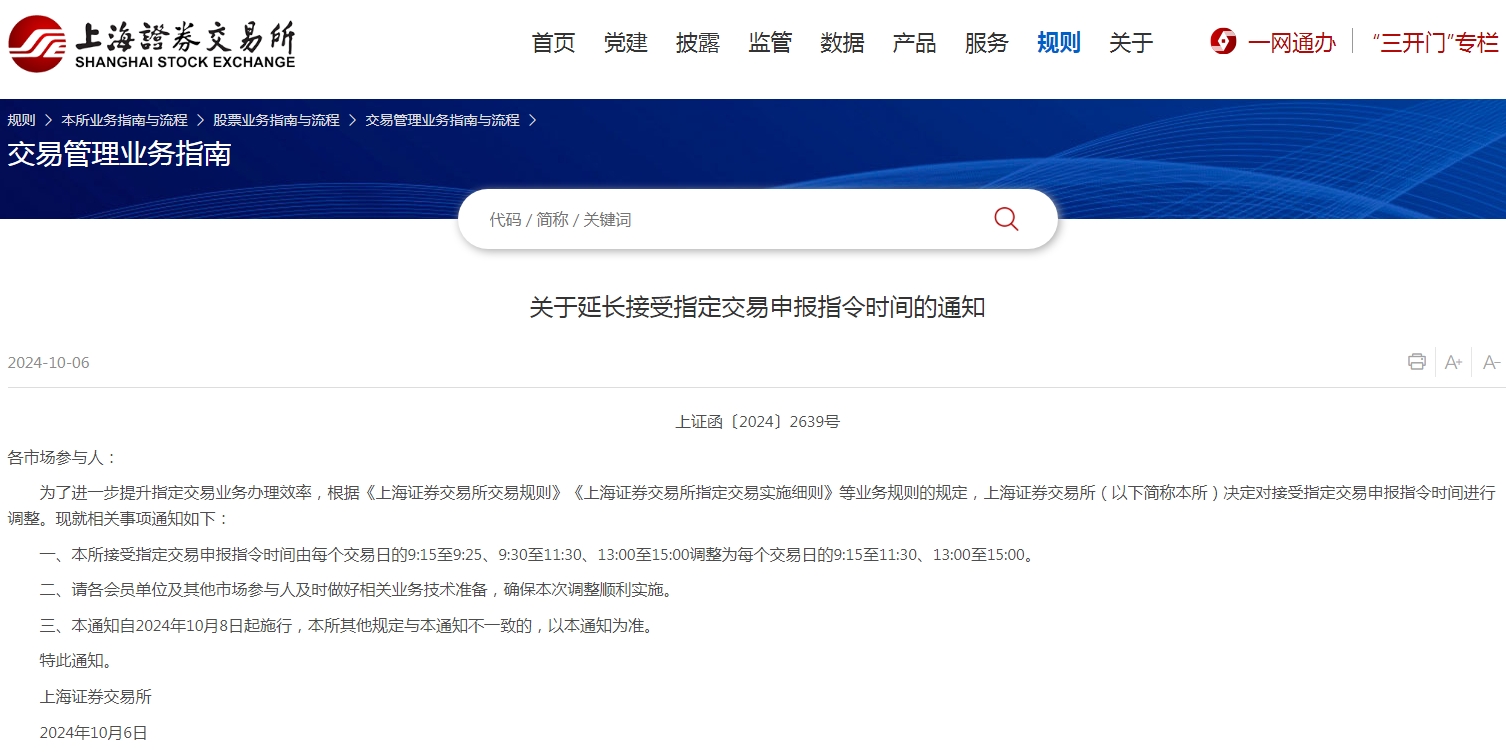The image size is (1506, 754).
Task: Click the line 特此通知。
Action: (77, 661)
